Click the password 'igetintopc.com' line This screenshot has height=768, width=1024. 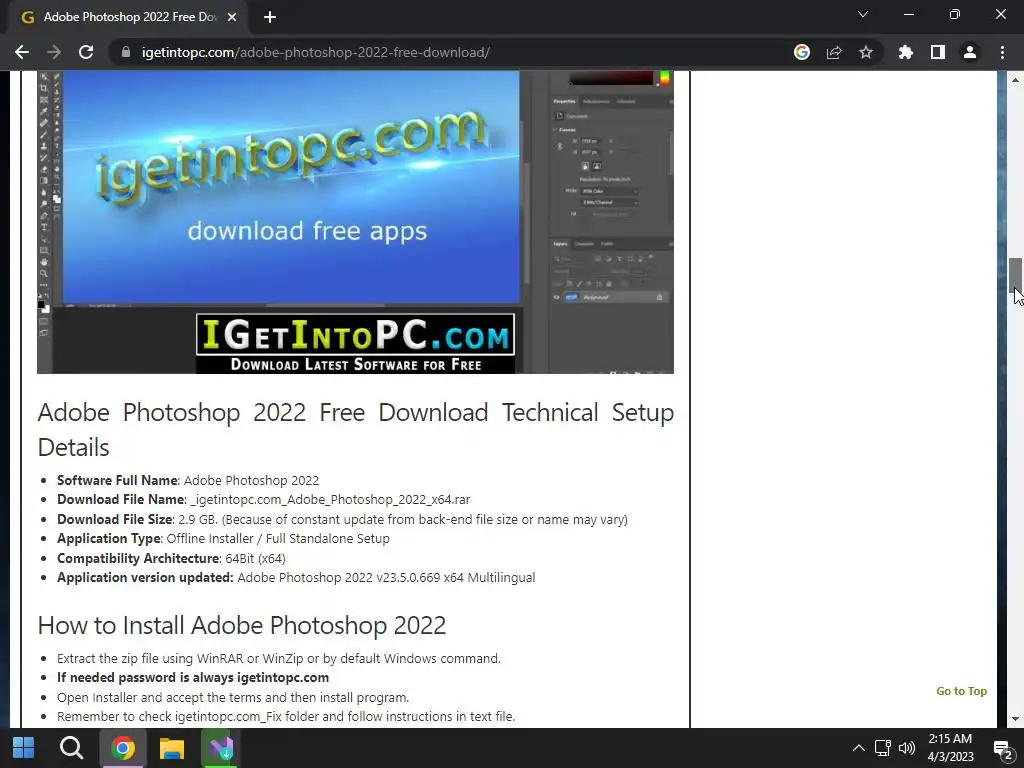[x=193, y=677]
